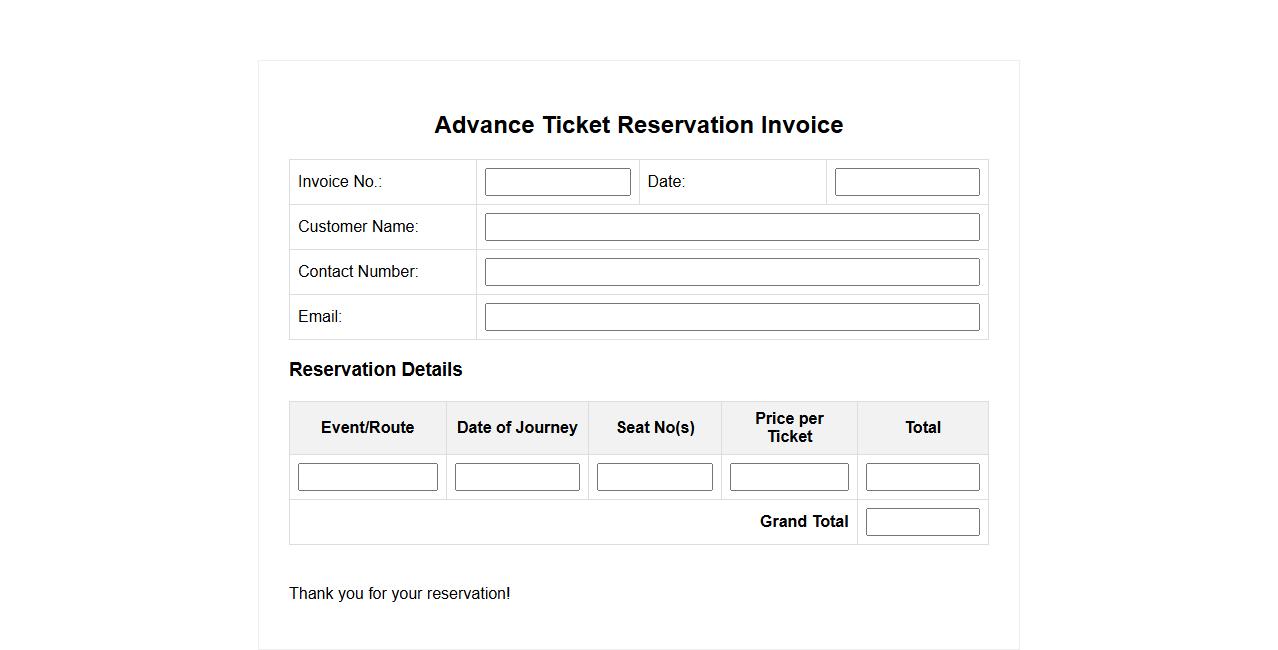Click the Event/Route column header
1278x650 pixels.
(367, 428)
